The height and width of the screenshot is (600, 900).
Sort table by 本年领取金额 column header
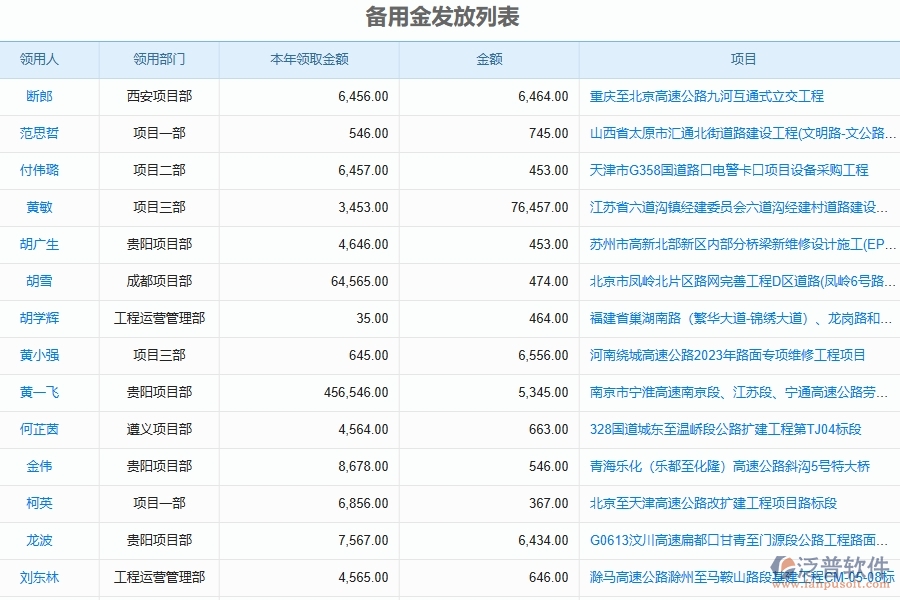click(307, 59)
